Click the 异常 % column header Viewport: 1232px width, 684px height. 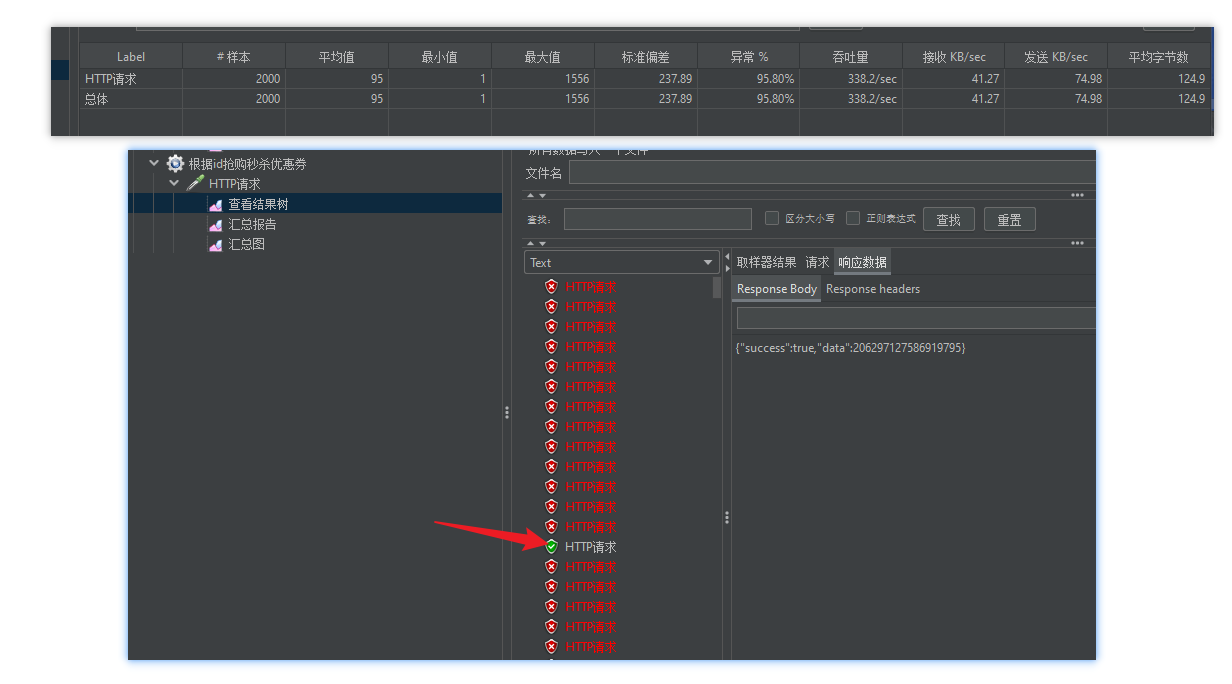tap(749, 57)
